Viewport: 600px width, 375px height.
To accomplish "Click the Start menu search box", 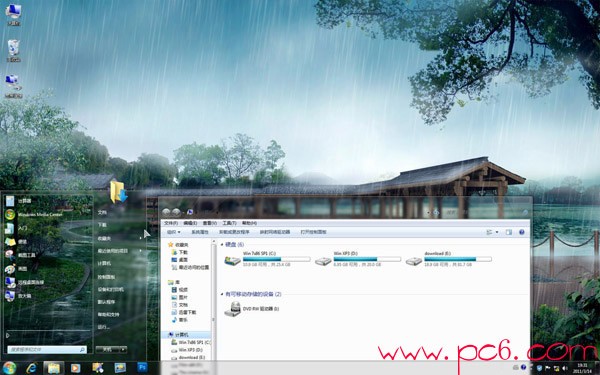I will tap(47, 350).
